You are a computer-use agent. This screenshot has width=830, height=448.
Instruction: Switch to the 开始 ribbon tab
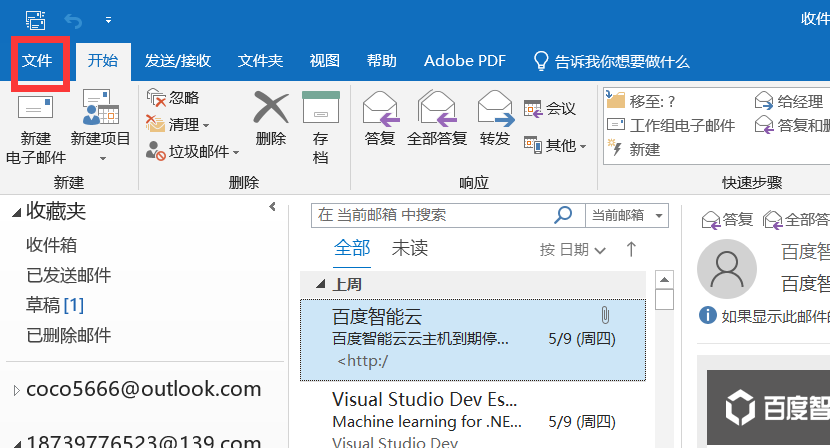pyautogui.click(x=103, y=61)
